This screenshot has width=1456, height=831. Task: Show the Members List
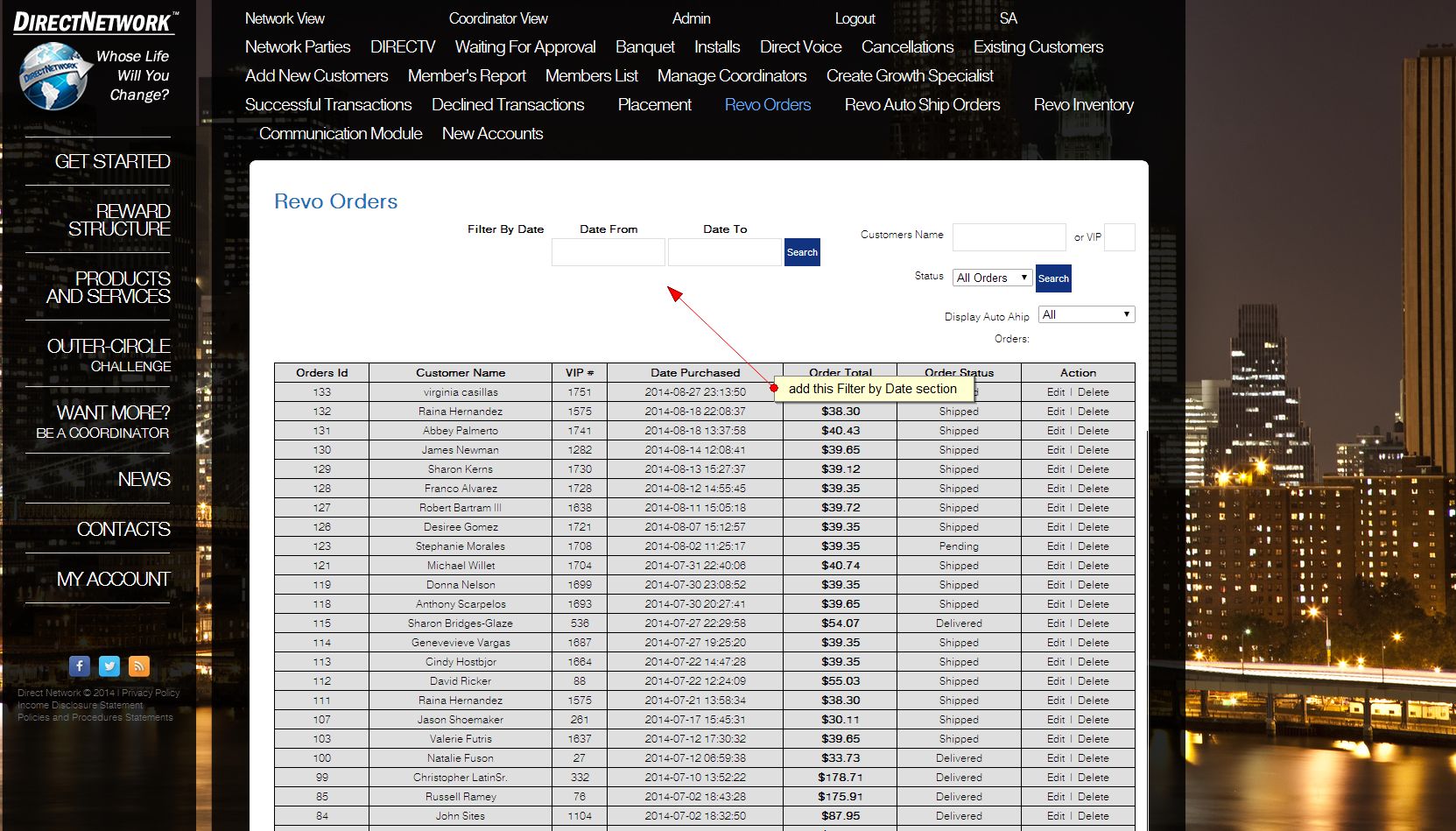[x=592, y=76]
